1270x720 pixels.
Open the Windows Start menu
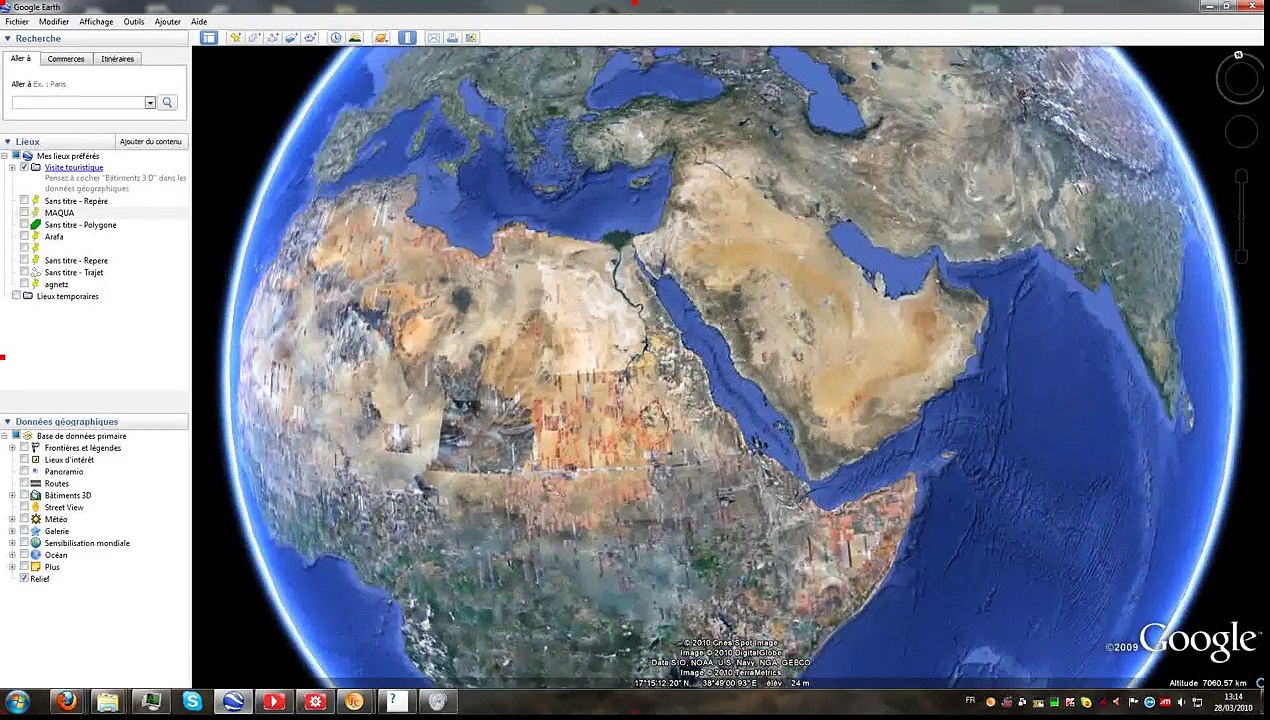click(17, 702)
